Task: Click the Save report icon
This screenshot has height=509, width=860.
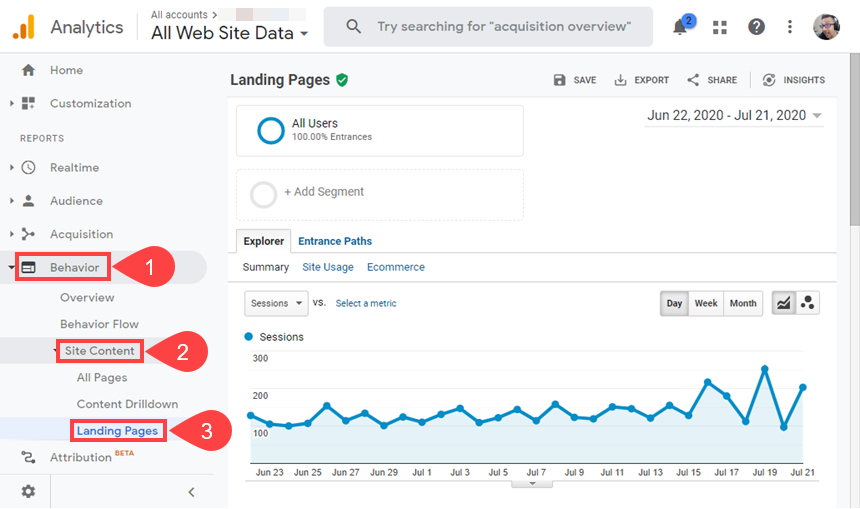Action: click(559, 80)
